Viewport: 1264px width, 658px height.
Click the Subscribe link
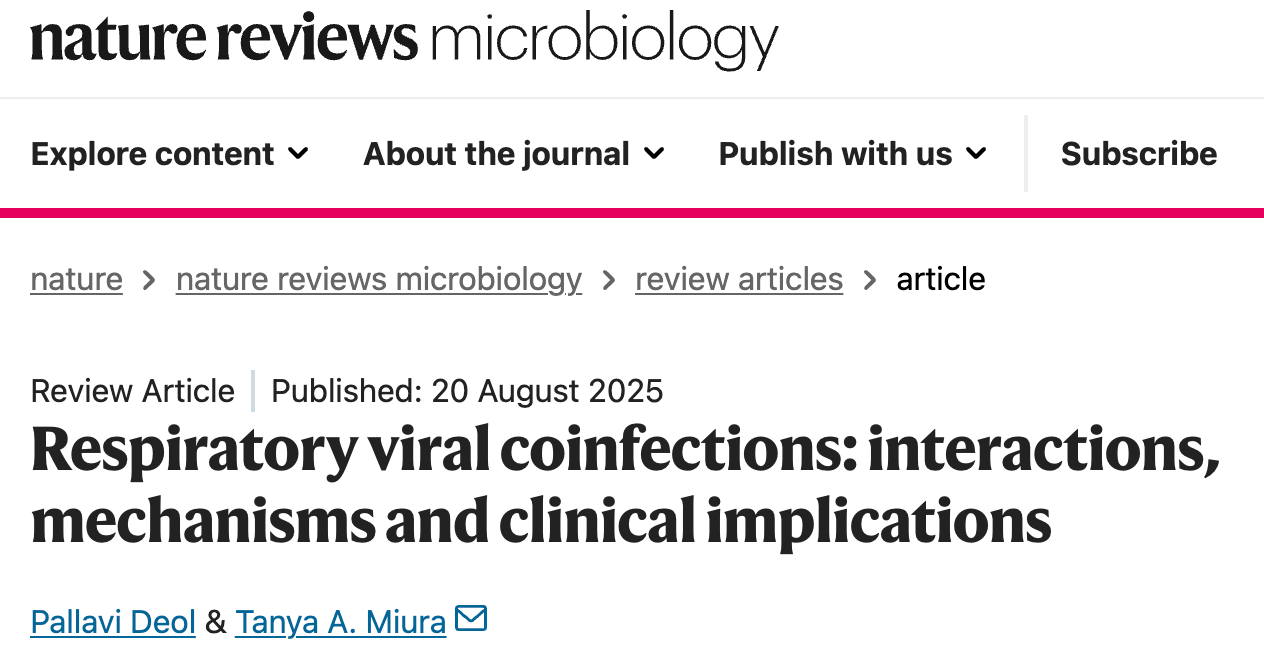tap(1139, 153)
